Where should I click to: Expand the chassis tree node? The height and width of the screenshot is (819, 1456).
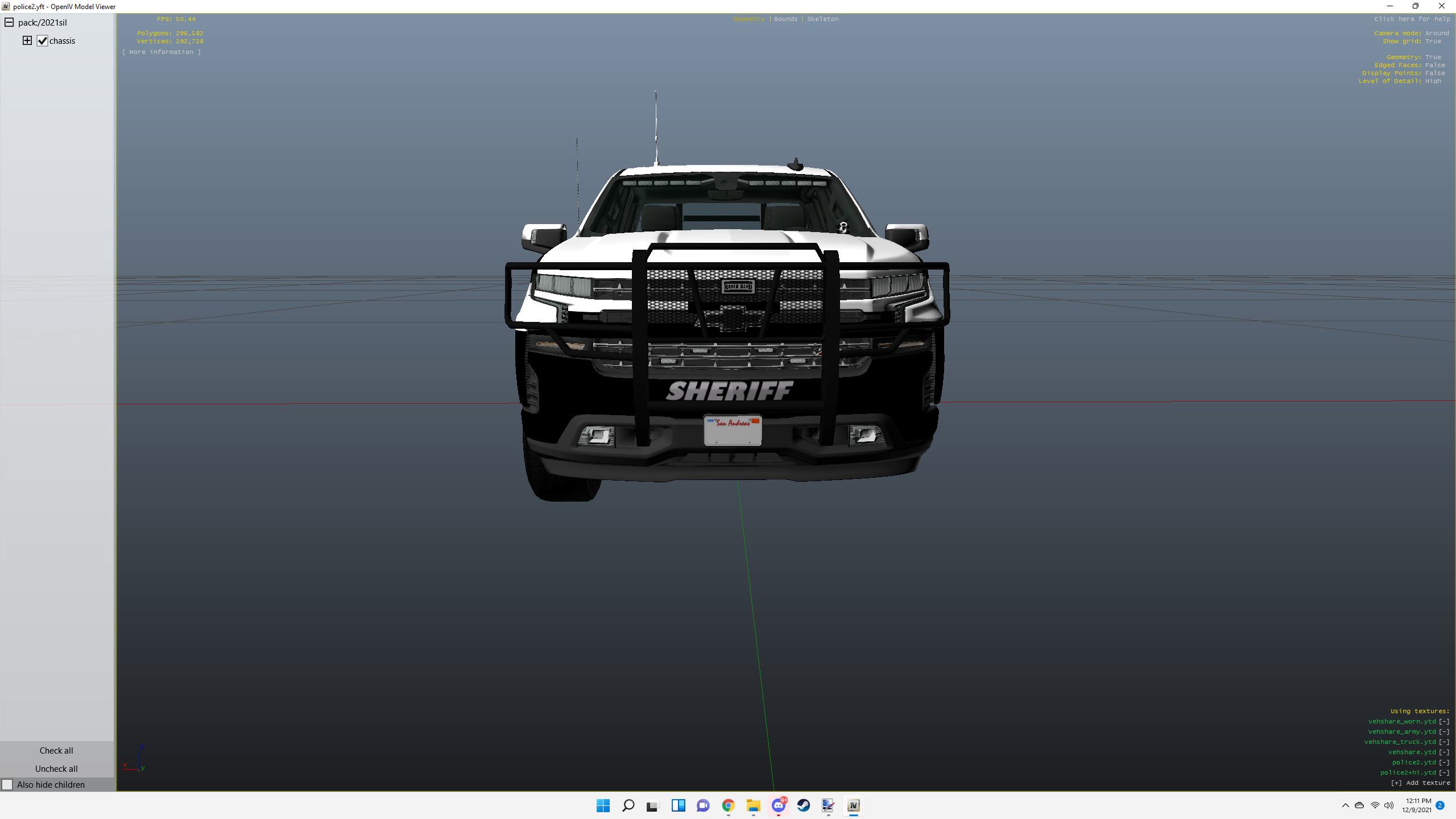[x=27, y=40]
